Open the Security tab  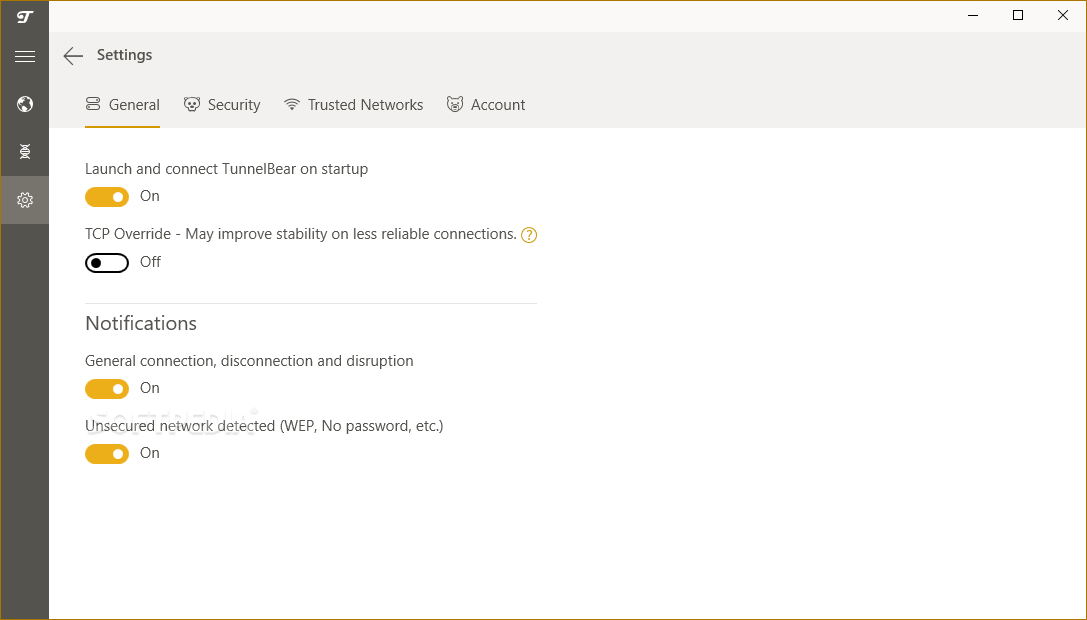(x=222, y=105)
